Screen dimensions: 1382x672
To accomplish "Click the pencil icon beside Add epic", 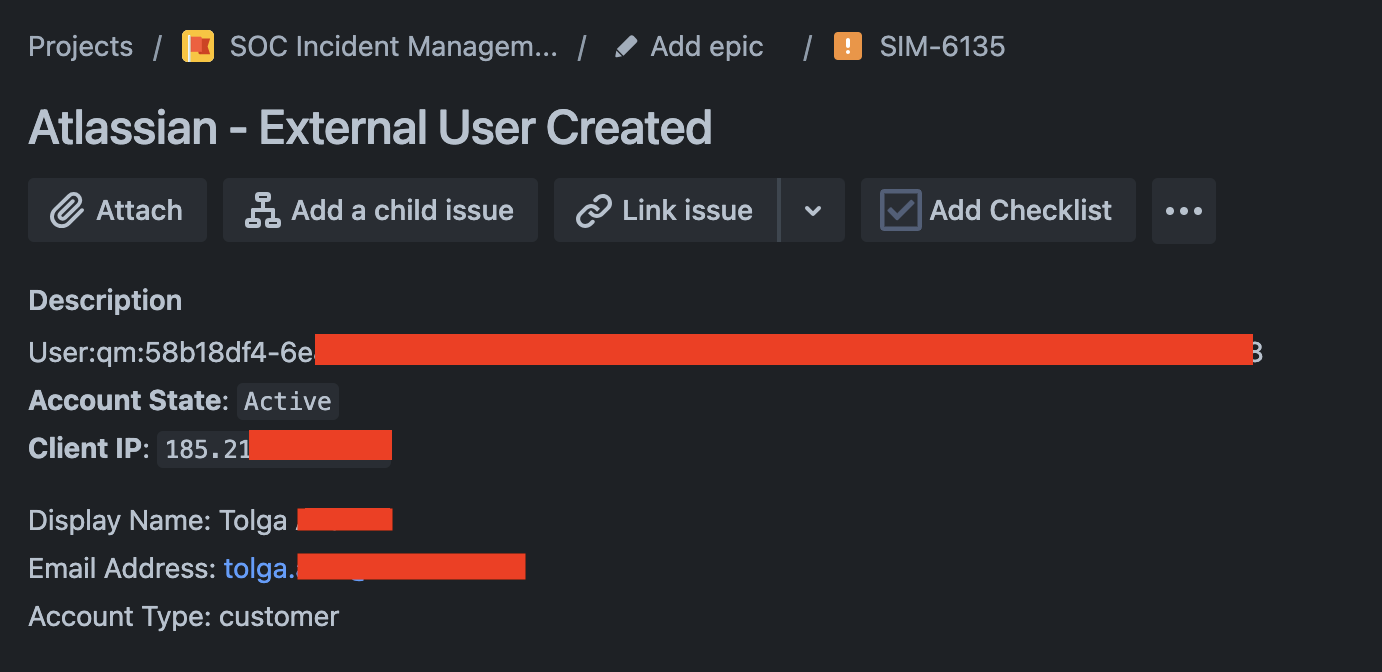I will [626, 47].
